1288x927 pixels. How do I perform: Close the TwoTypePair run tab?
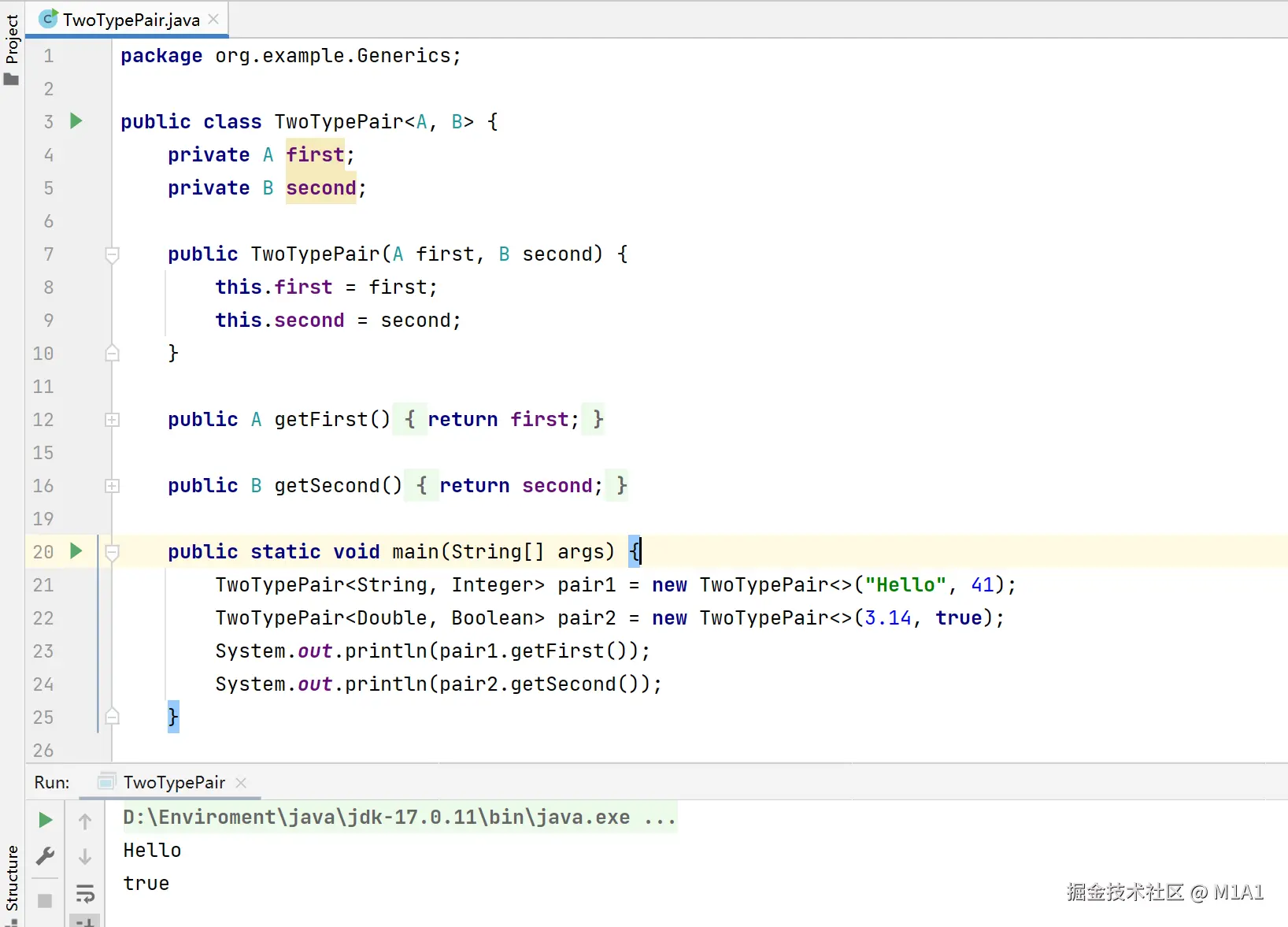[x=241, y=782]
